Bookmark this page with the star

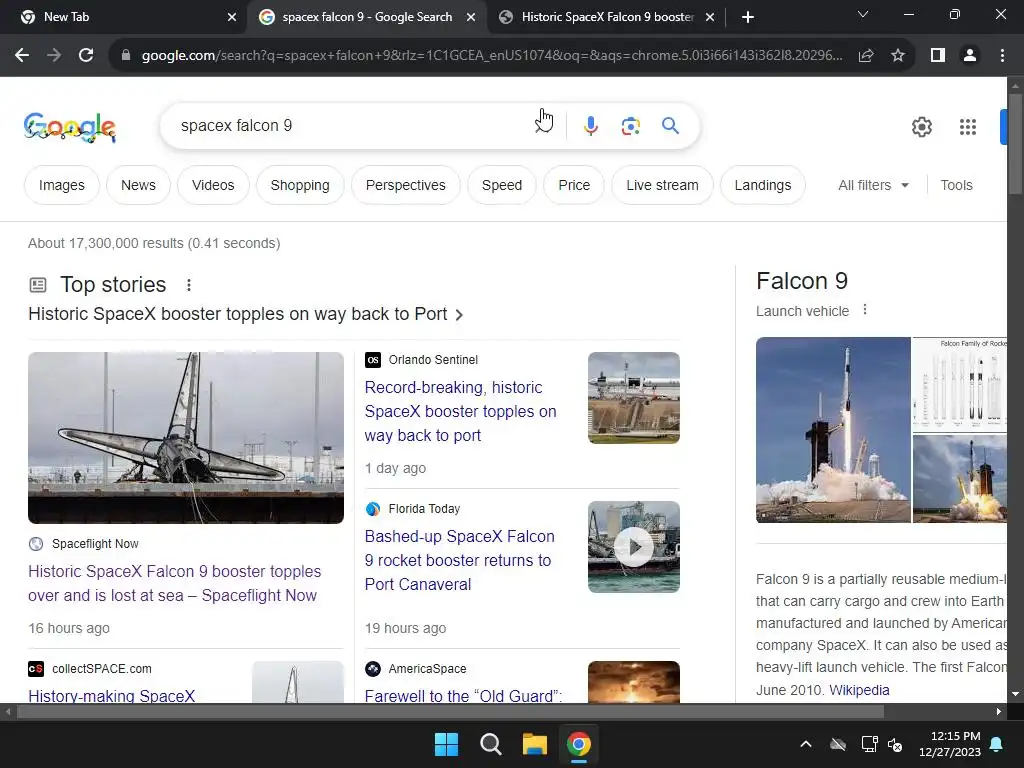click(898, 56)
